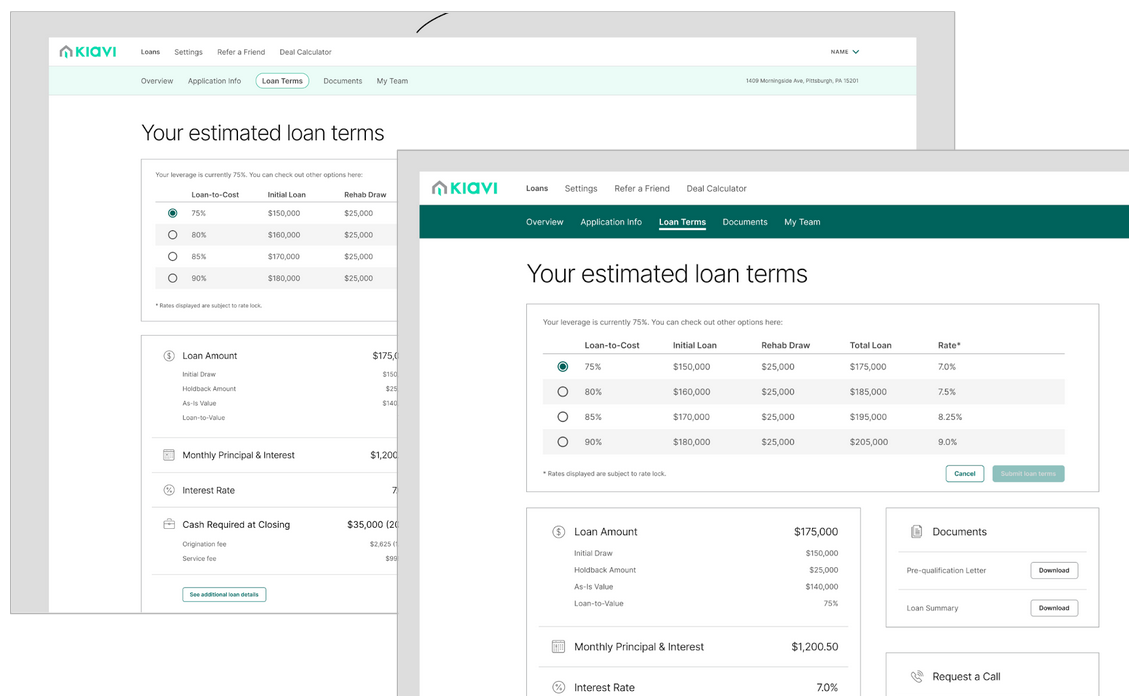Choose the 85% radio option in back window
The image size is (1129, 696).
click(172, 256)
